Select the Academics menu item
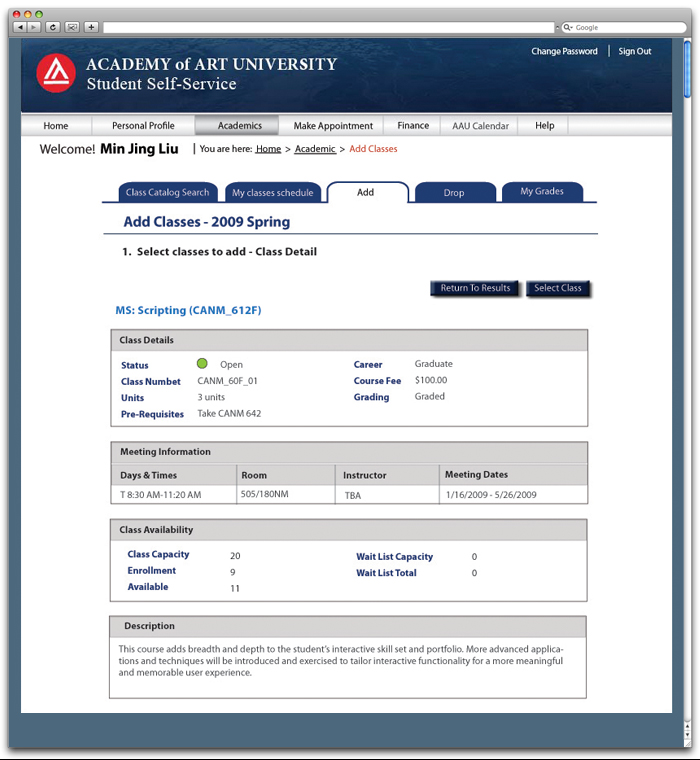 [x=239, y=126]
